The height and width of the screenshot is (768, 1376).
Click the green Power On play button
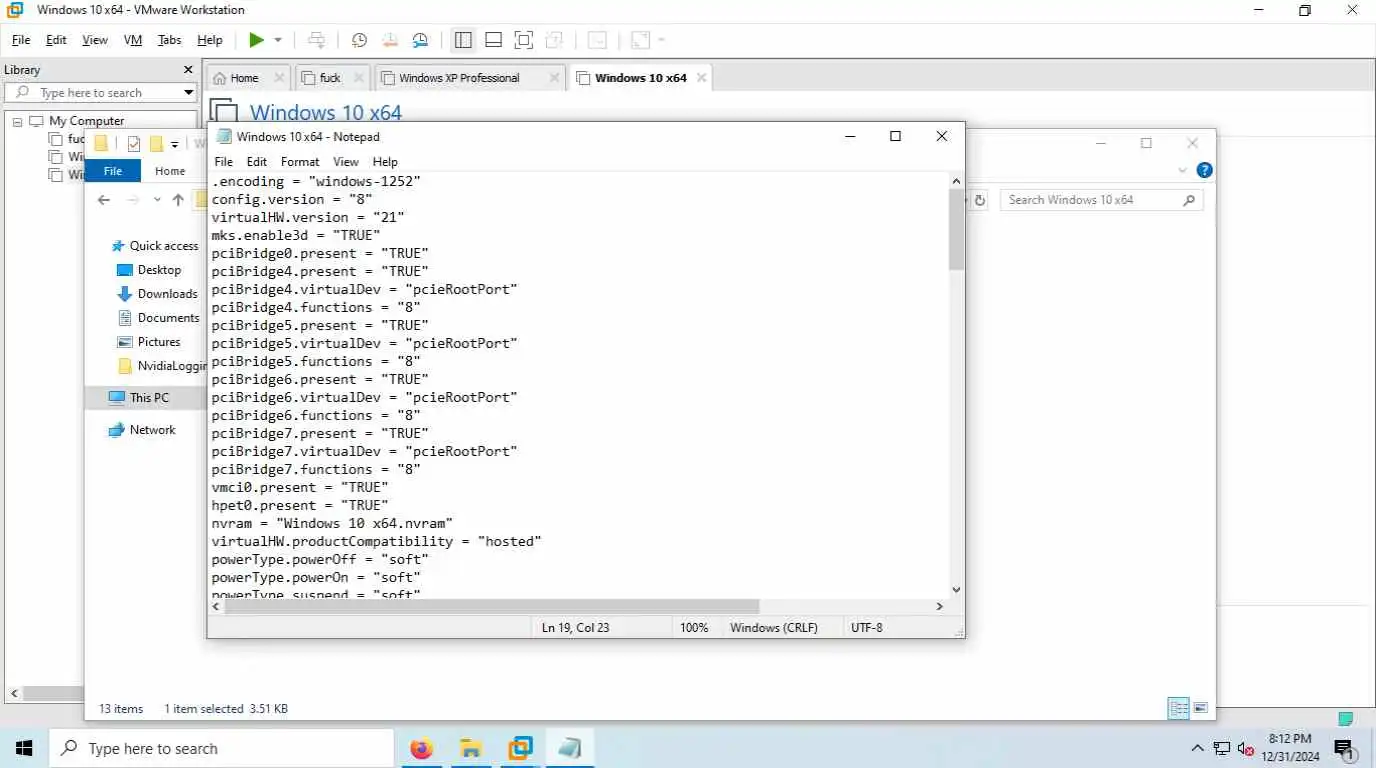(257, 40)
